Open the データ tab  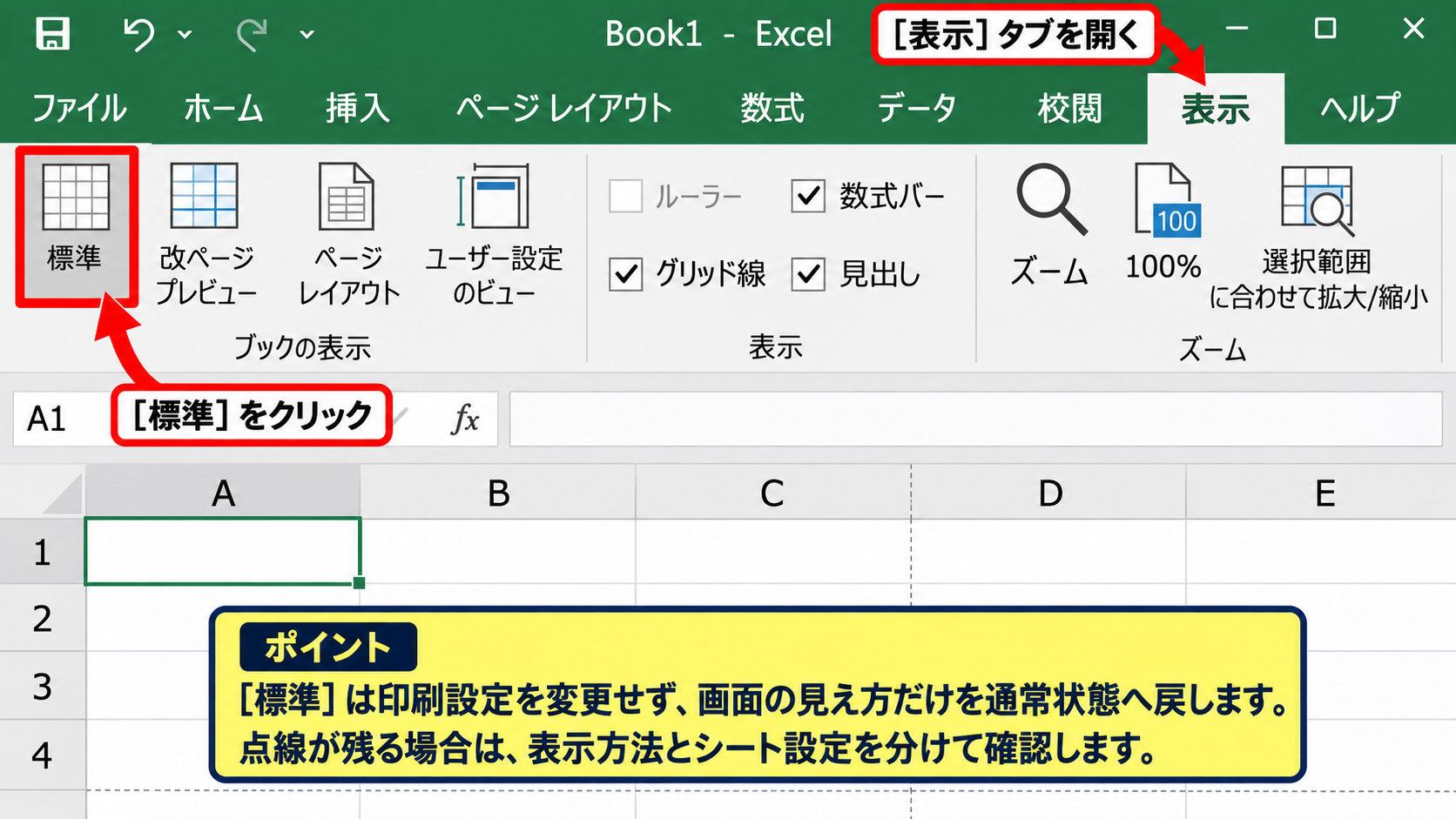(916, 109)
